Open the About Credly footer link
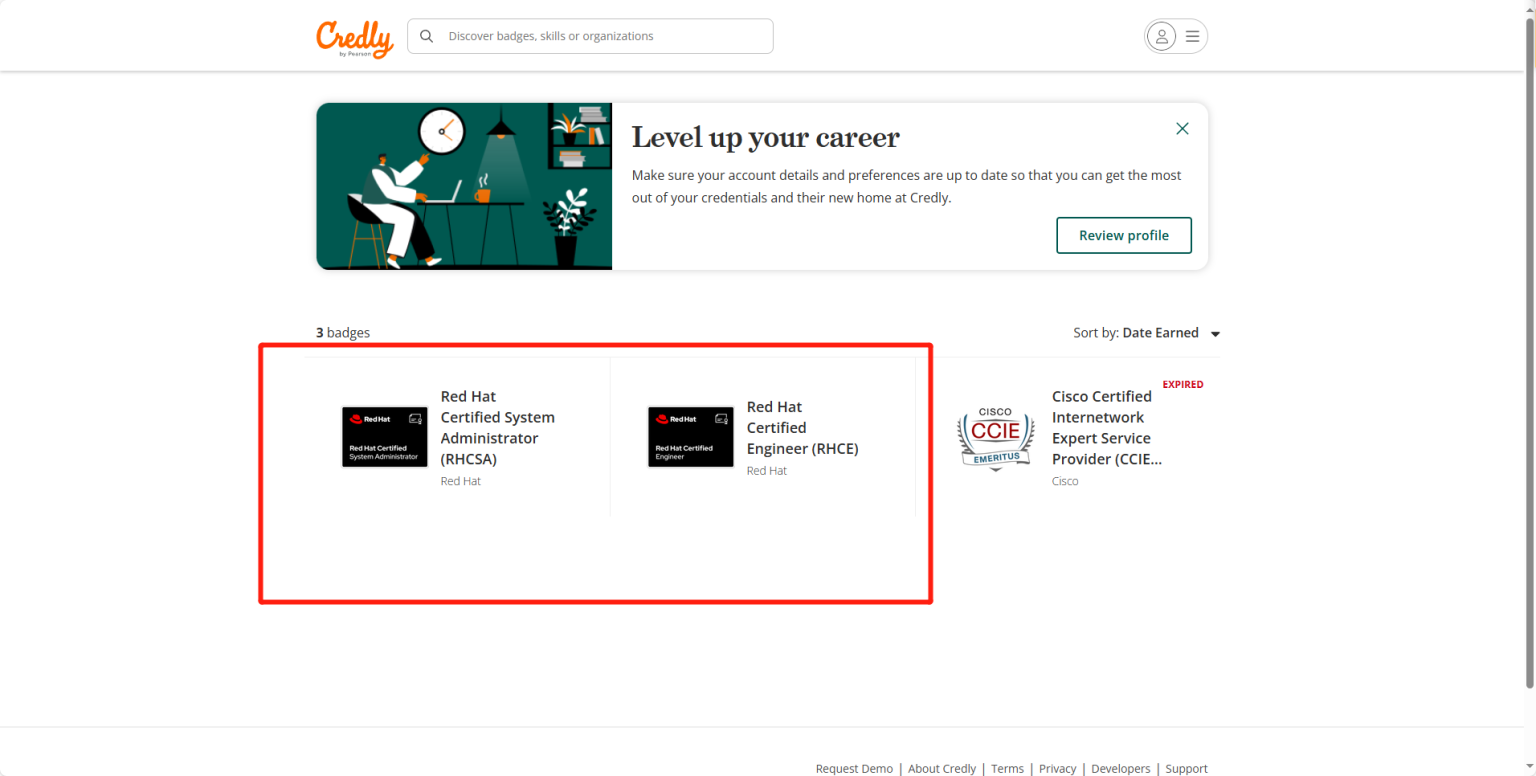Viewport: 1536px width, 776px height. point(941,768)
